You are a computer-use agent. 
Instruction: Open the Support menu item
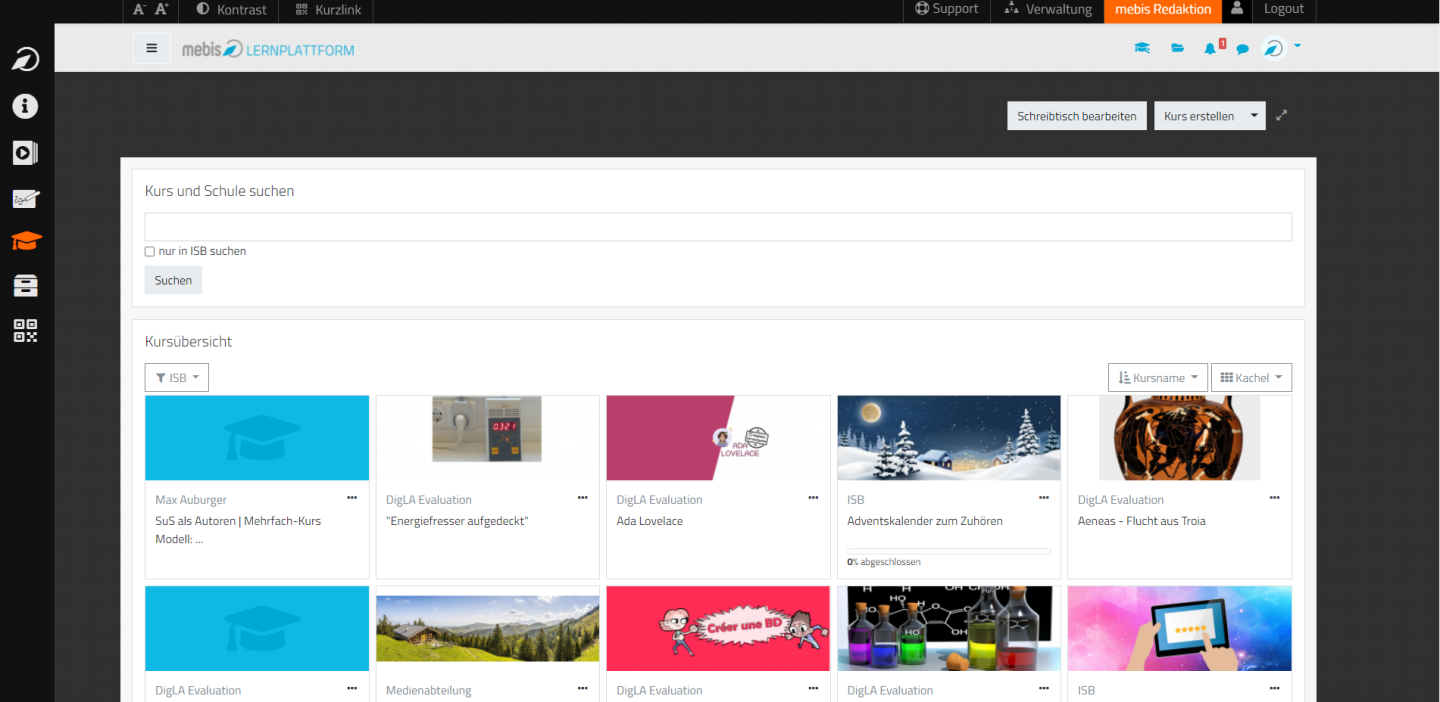point(947,10)
